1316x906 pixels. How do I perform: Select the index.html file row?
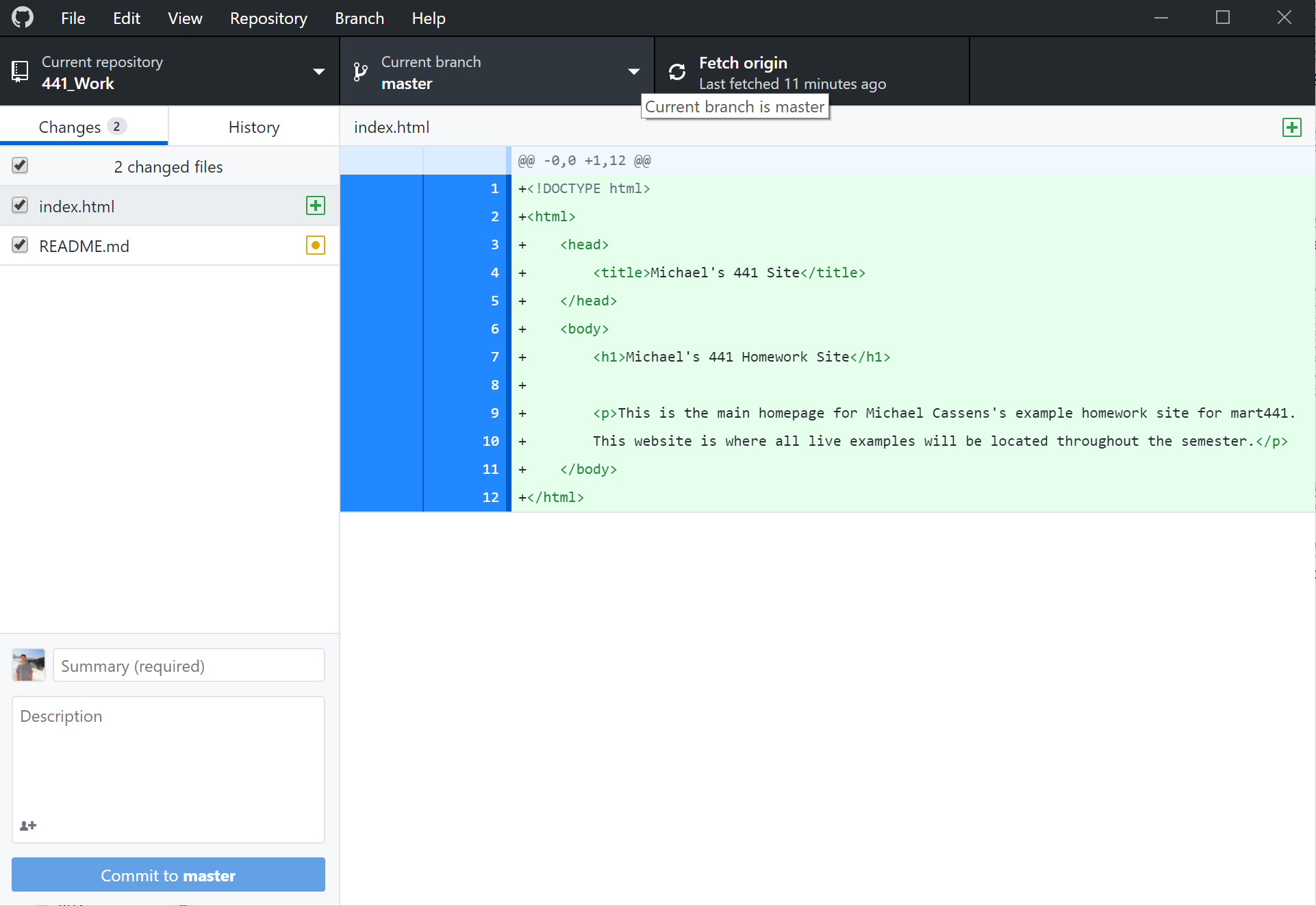[170, 206]
